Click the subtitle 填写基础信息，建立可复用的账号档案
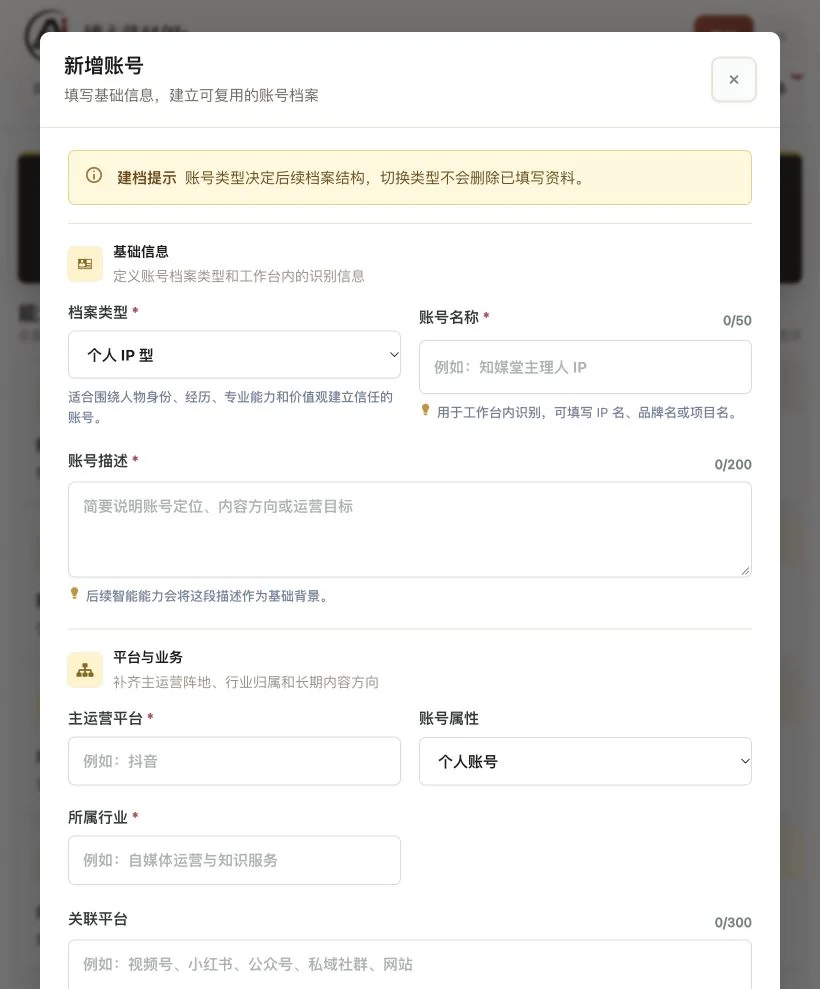Viewport: 820px width, 989px height. tap(191, 95)
